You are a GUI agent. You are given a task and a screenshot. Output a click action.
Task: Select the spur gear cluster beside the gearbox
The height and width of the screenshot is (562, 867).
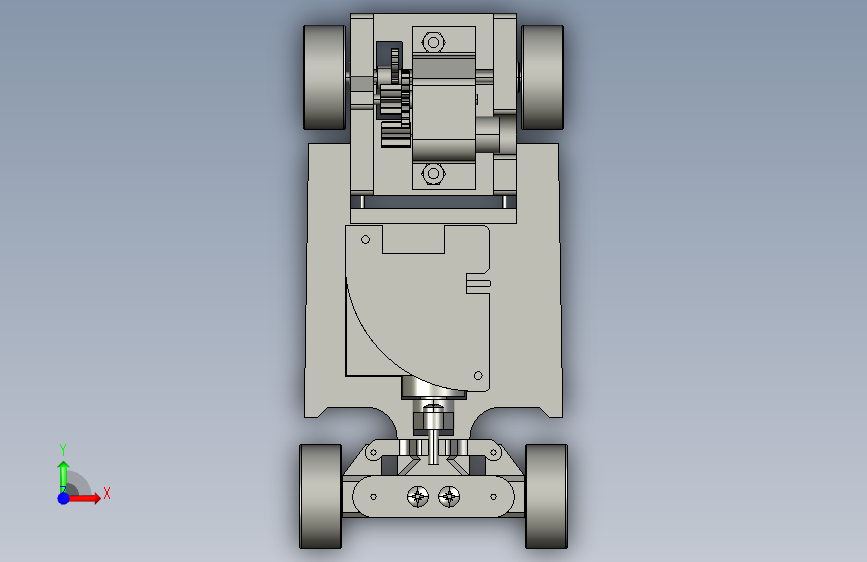coord(395,98)
